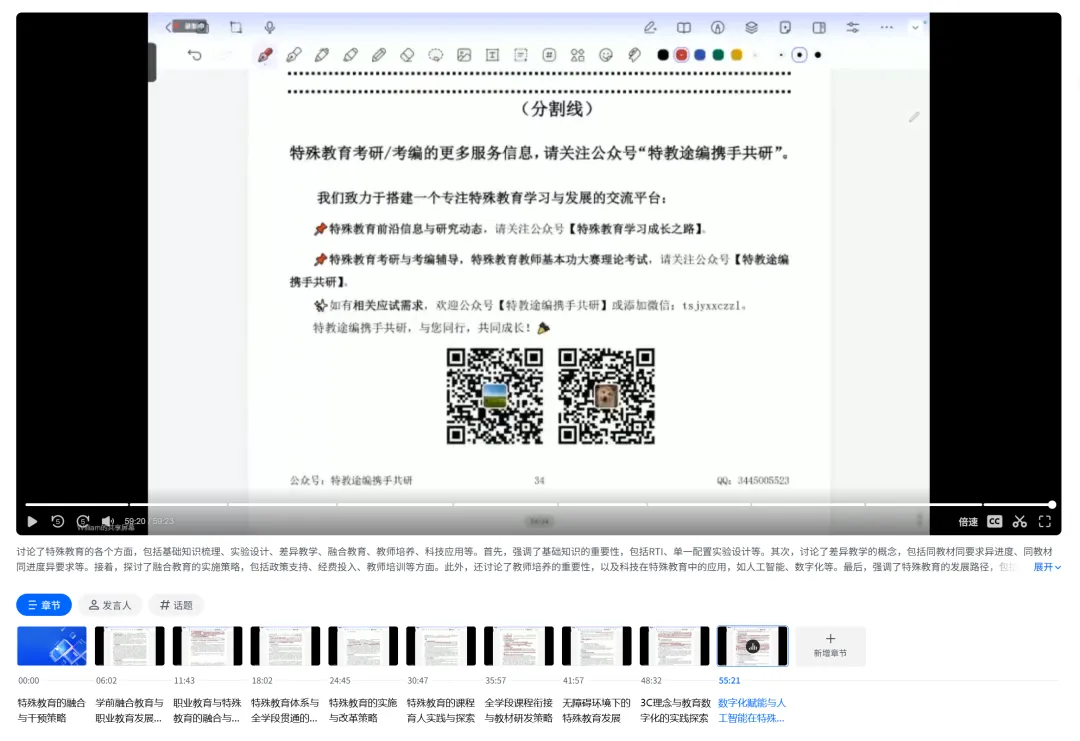1080x741 pixels.
Task: Choose the blue ink color
Action: pos(700,55)
